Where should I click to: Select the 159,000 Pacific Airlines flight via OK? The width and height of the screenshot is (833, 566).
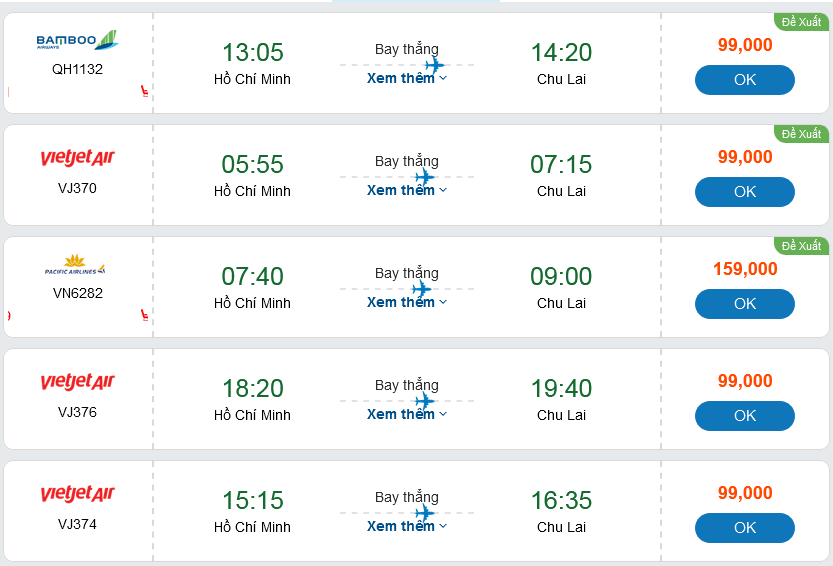coord(745,304)
